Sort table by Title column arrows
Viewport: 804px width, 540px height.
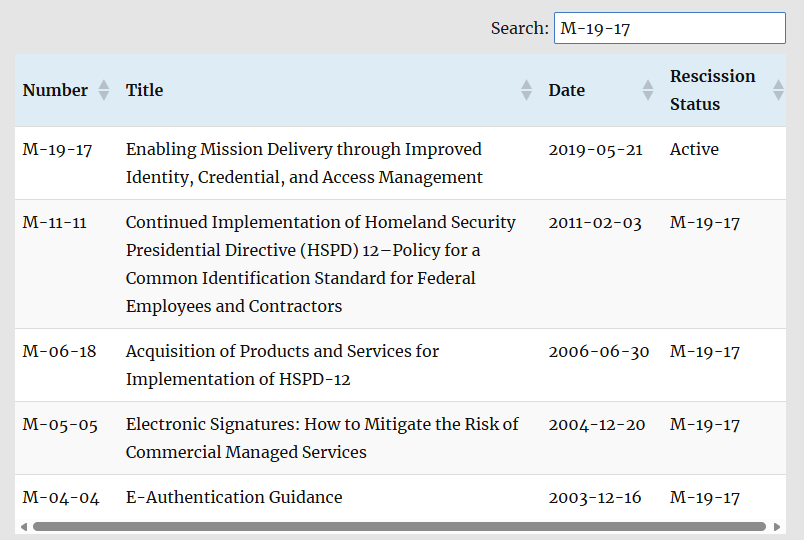click(527, 90)
